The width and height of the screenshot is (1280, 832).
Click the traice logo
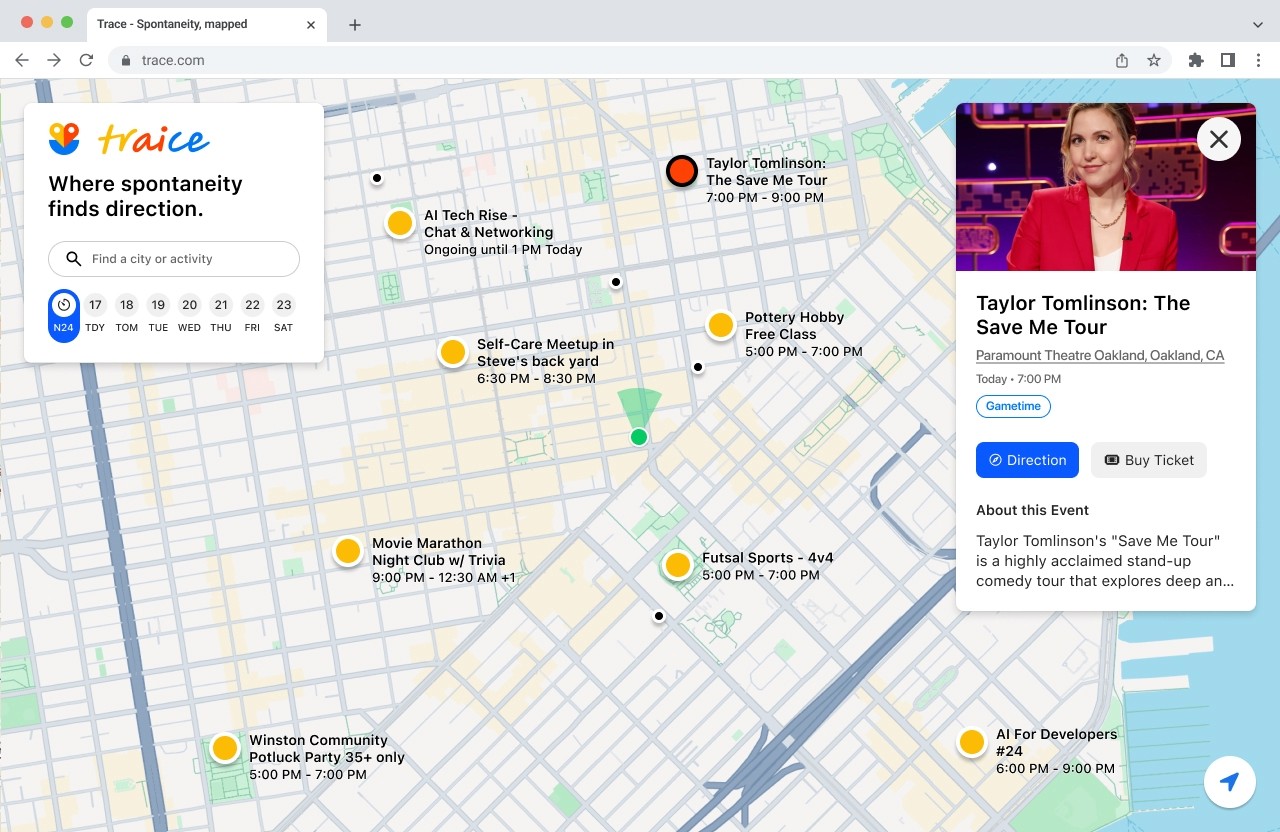coord(129,139)
